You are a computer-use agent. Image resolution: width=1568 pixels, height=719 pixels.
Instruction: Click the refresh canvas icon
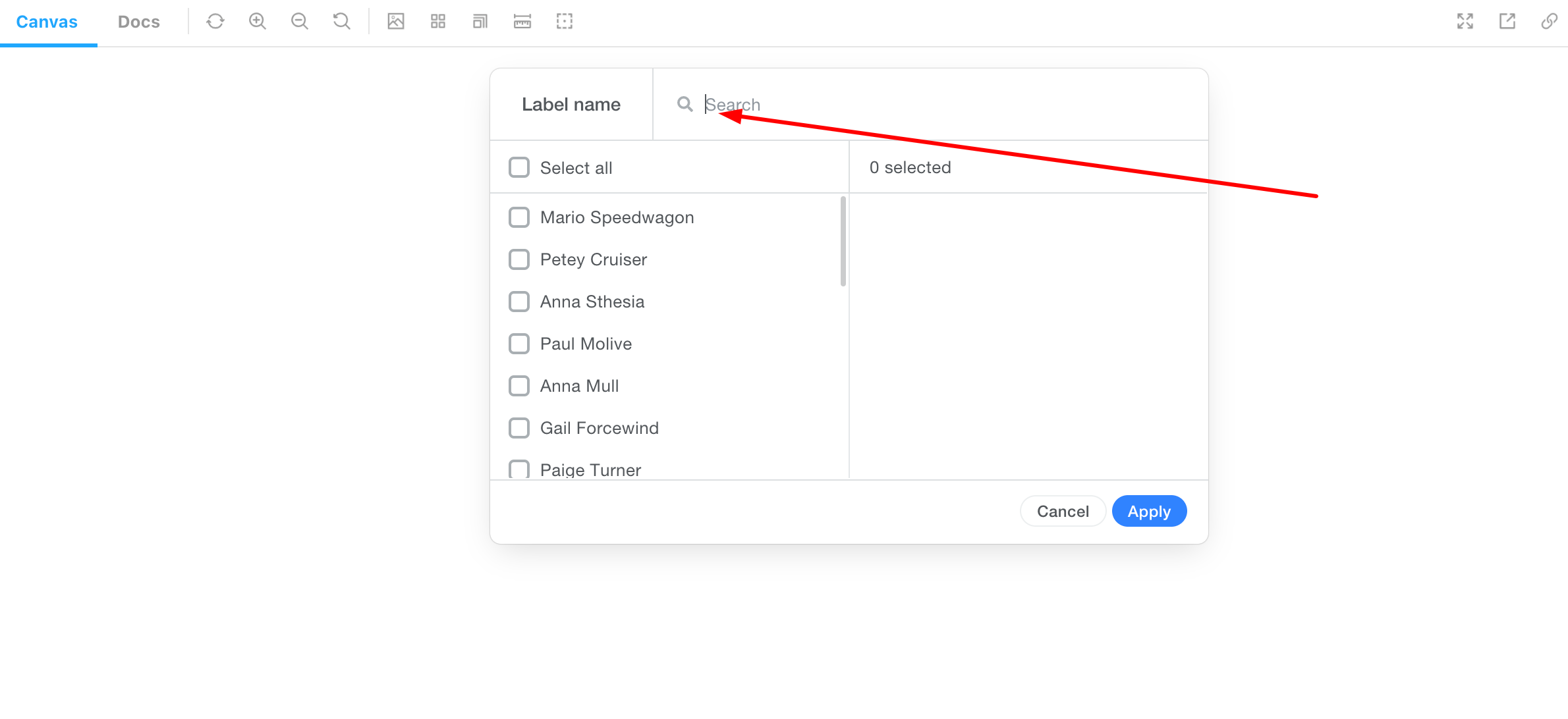(215, 21)
